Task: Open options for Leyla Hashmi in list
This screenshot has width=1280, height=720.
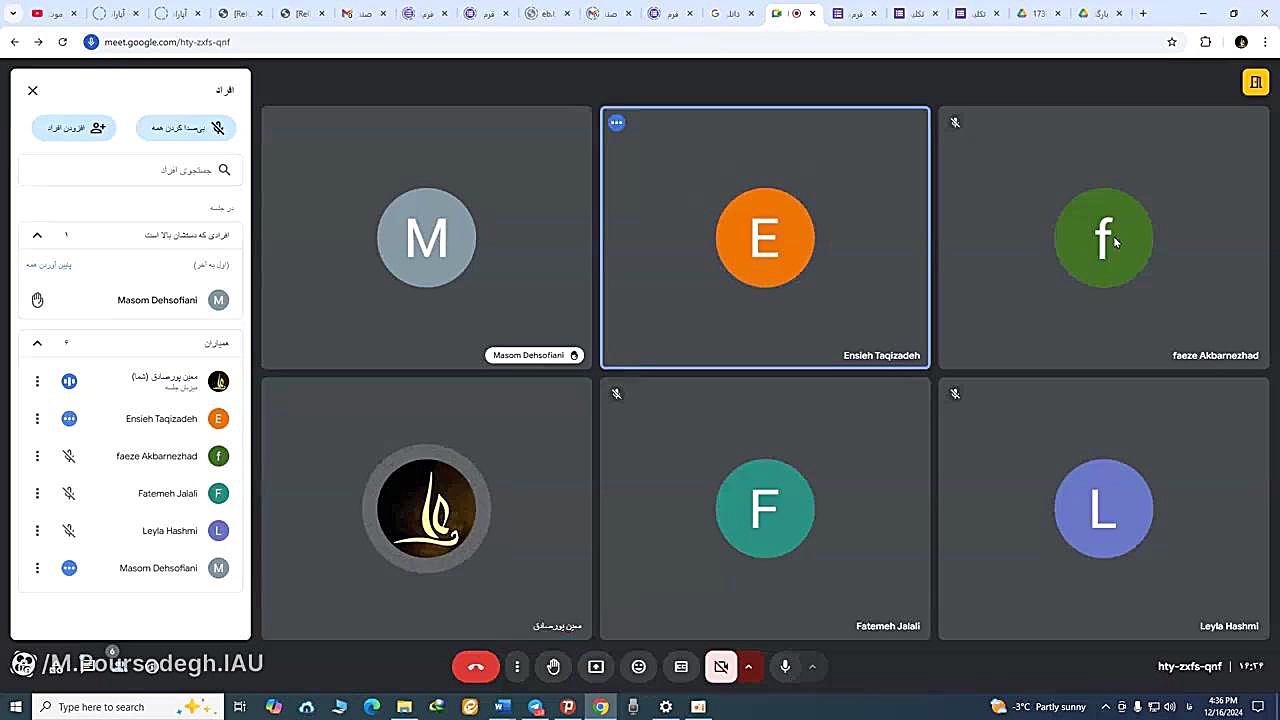Action: pyautogui.click(x=37, y=531)
